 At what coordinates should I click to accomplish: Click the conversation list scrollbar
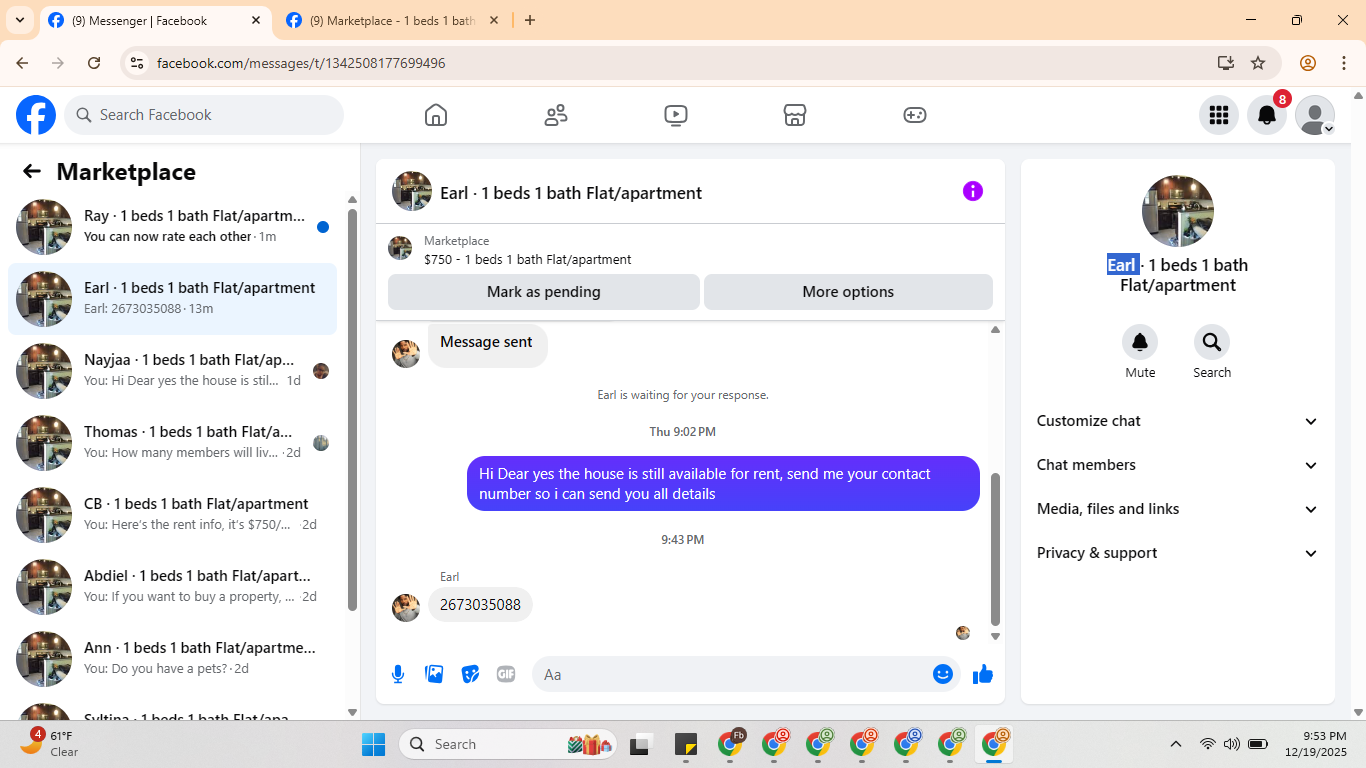(352, 409)
